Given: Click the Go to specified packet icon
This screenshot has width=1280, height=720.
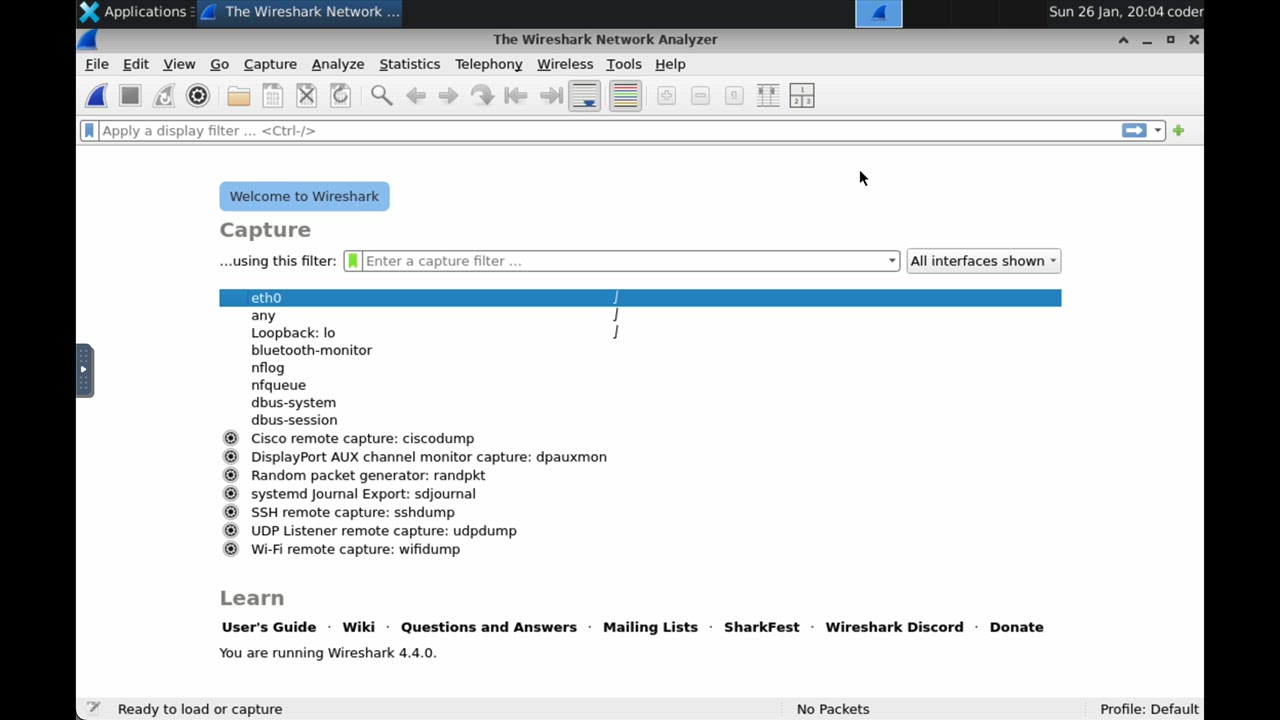Looking at the screenshot, I should 483,96.
